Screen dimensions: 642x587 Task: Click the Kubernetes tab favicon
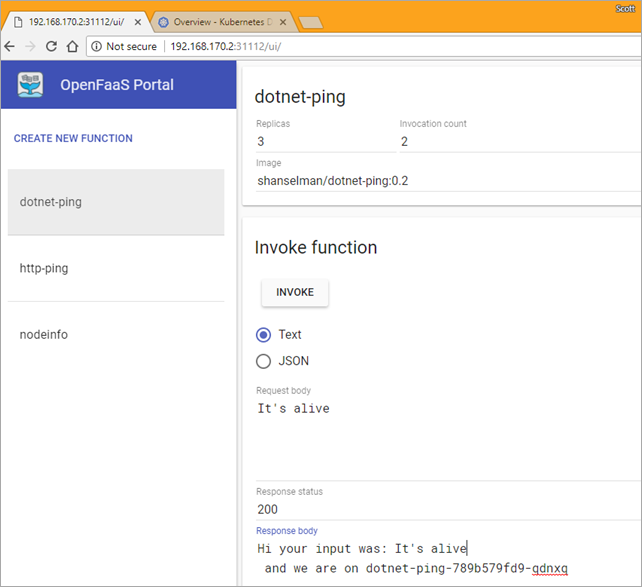click(163, 22)
